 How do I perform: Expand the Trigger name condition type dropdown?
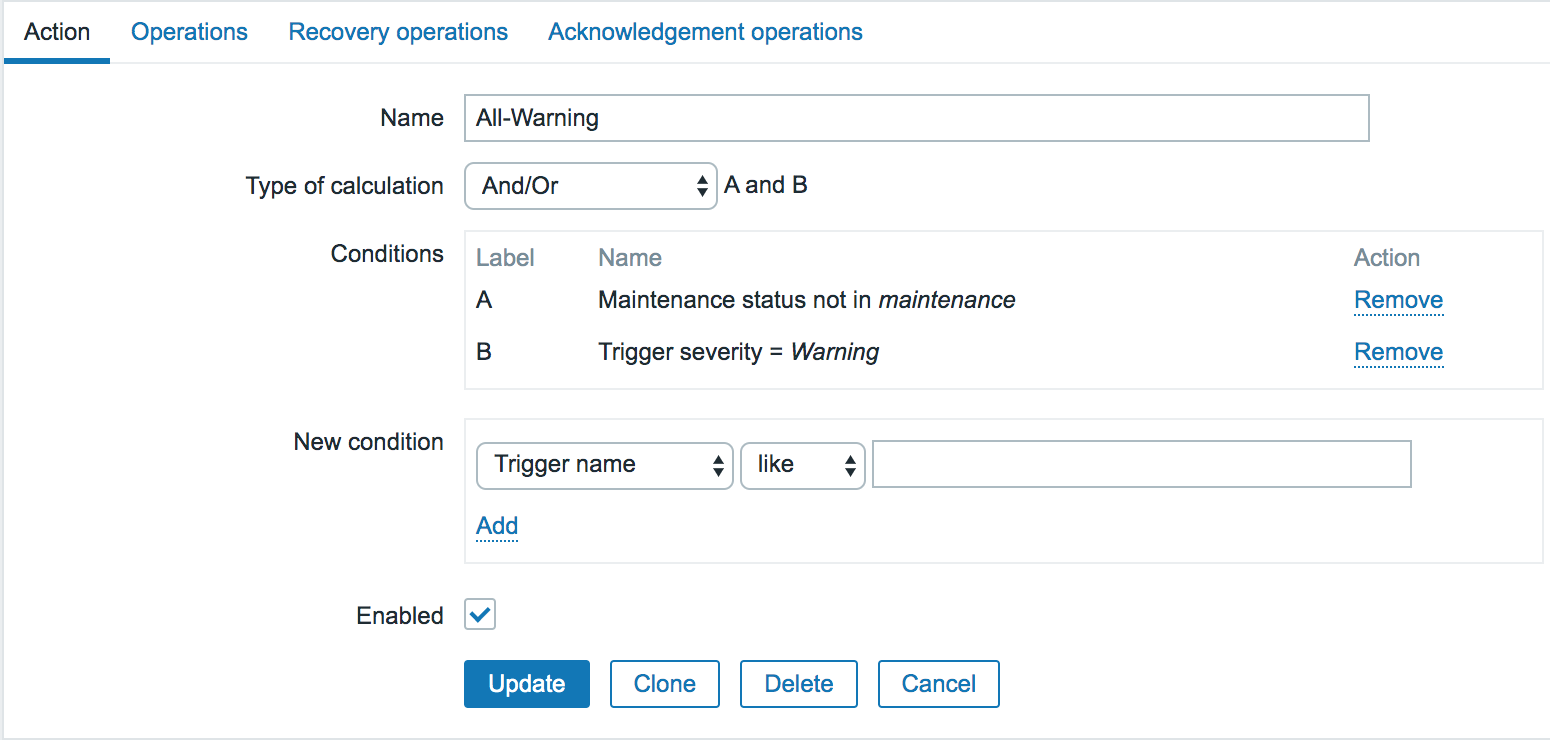coord(605,465)
